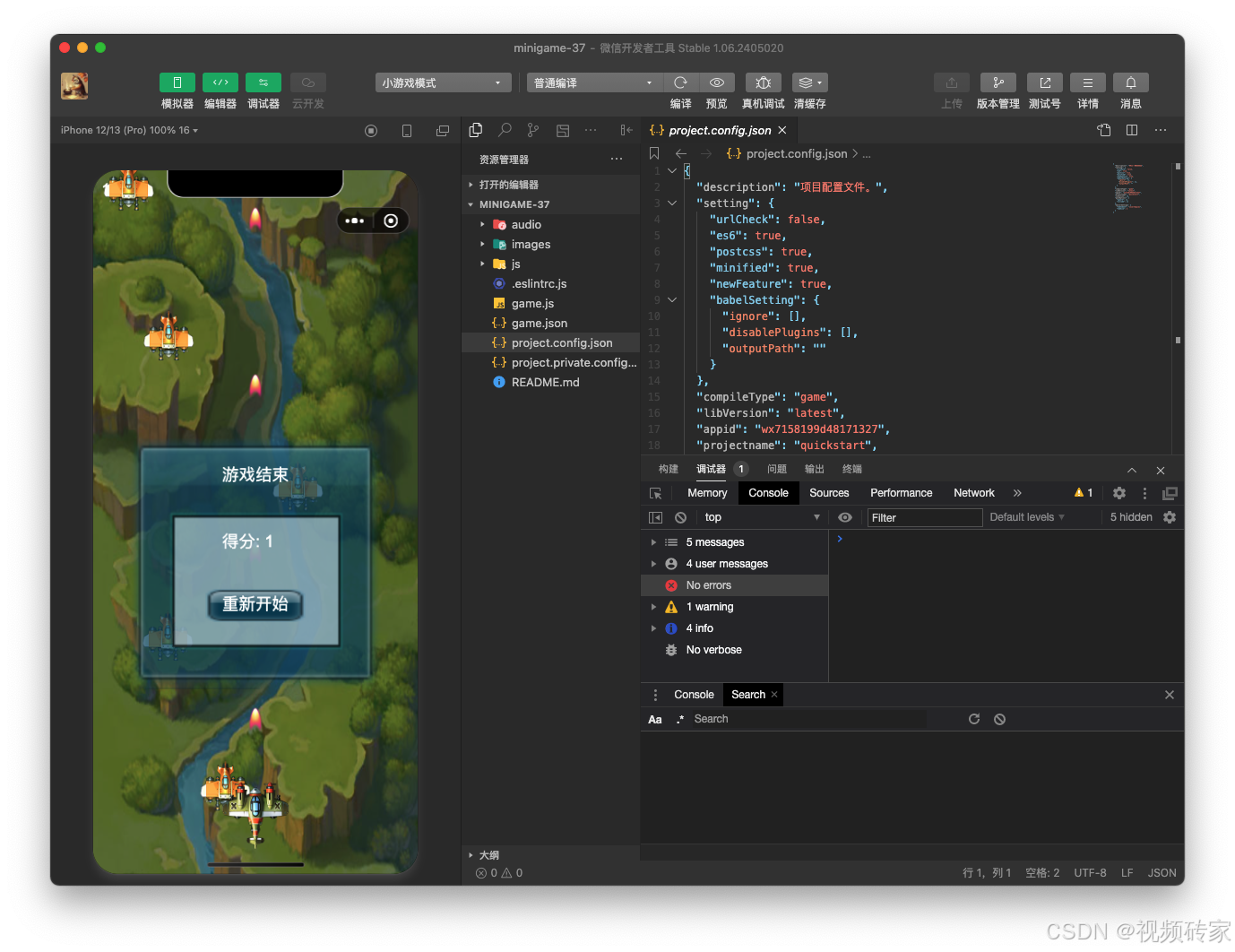Viewport: 1235px width, 952px height.
Task: Open the 普通编译 compile mode dropdown
Action: pyautogui.click(x=594, y=82)
